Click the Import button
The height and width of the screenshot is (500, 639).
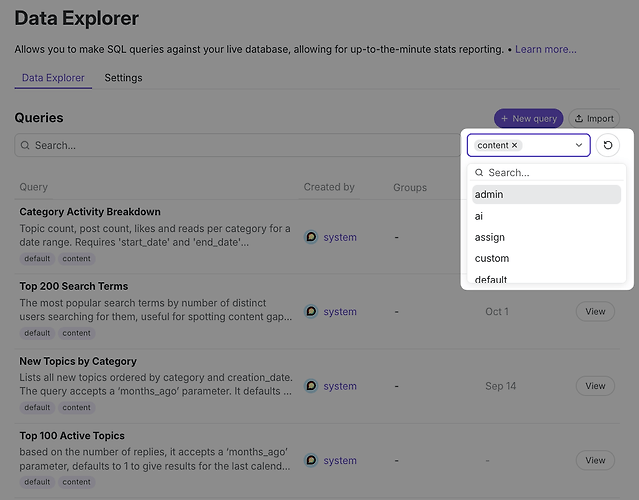[x=594, y=119]
